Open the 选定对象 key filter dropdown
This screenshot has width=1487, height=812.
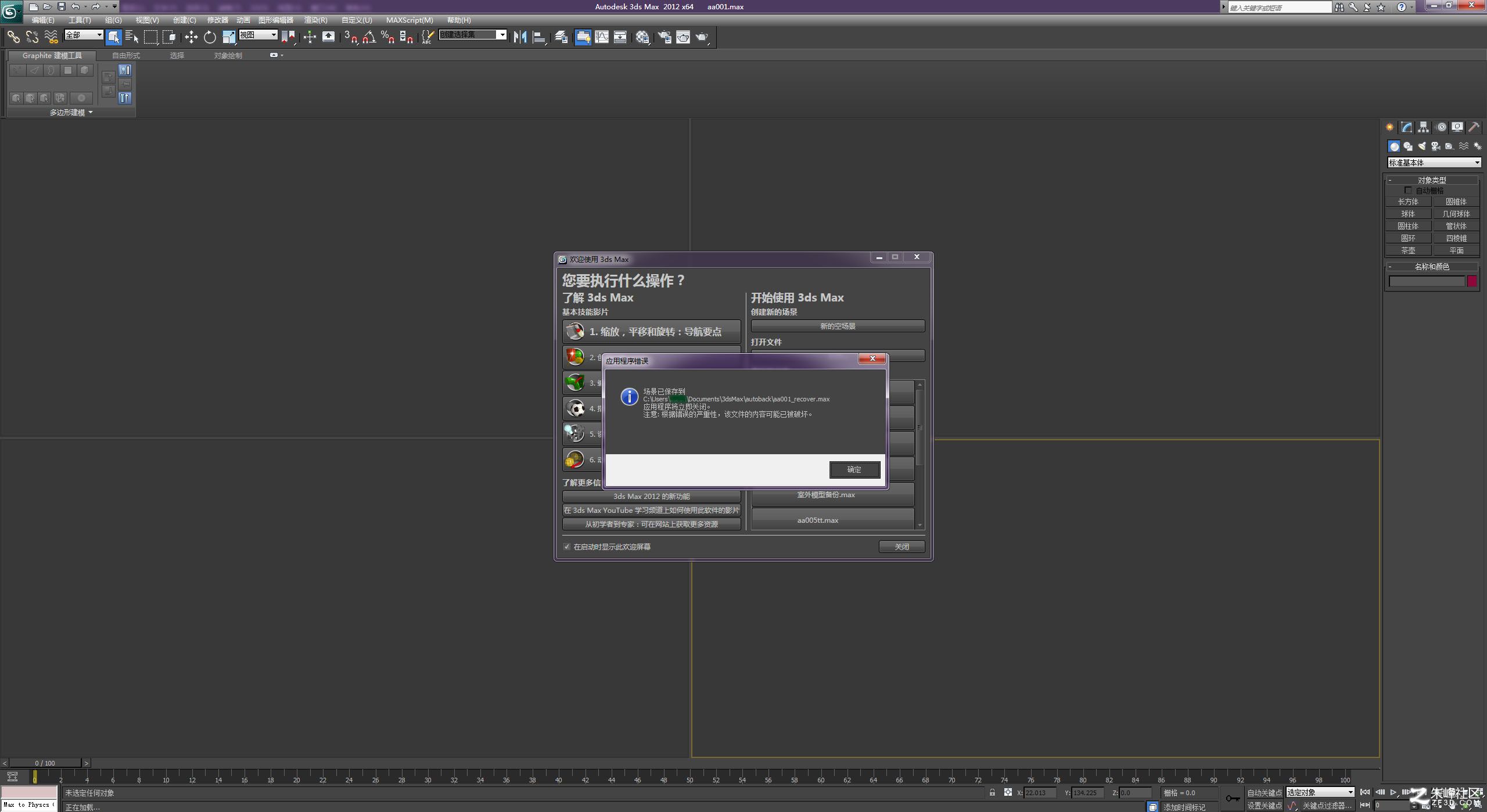click(1320, 792)
